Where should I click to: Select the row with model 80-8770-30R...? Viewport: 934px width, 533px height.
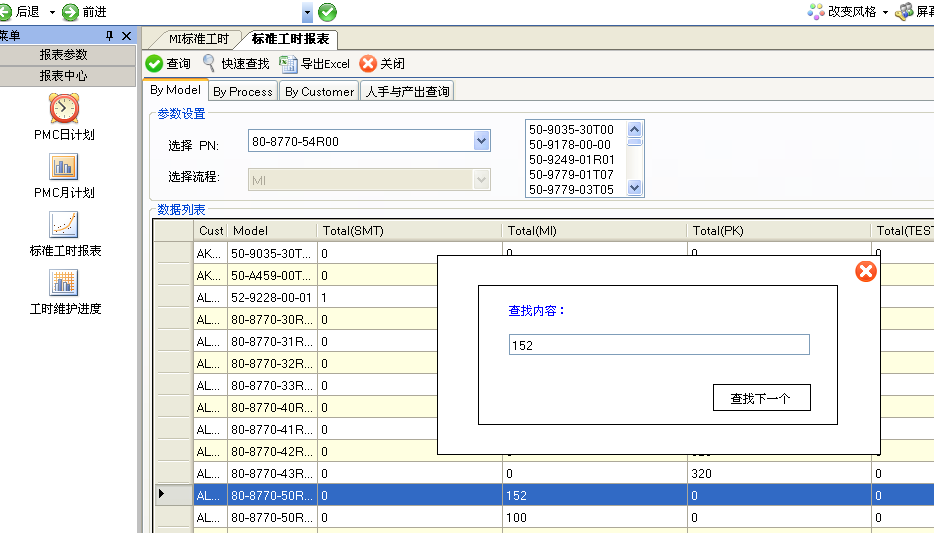(x=272, y=319)
